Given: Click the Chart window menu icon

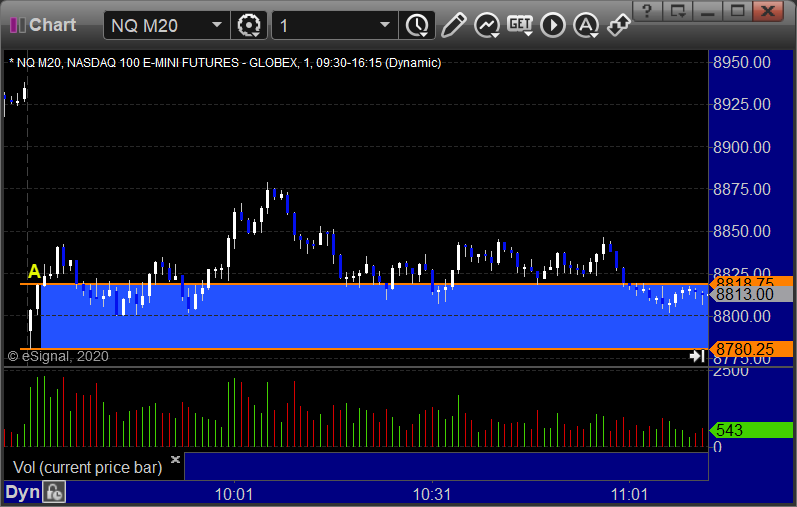Looking at the screenshot, I should click(x=18, y=25).
